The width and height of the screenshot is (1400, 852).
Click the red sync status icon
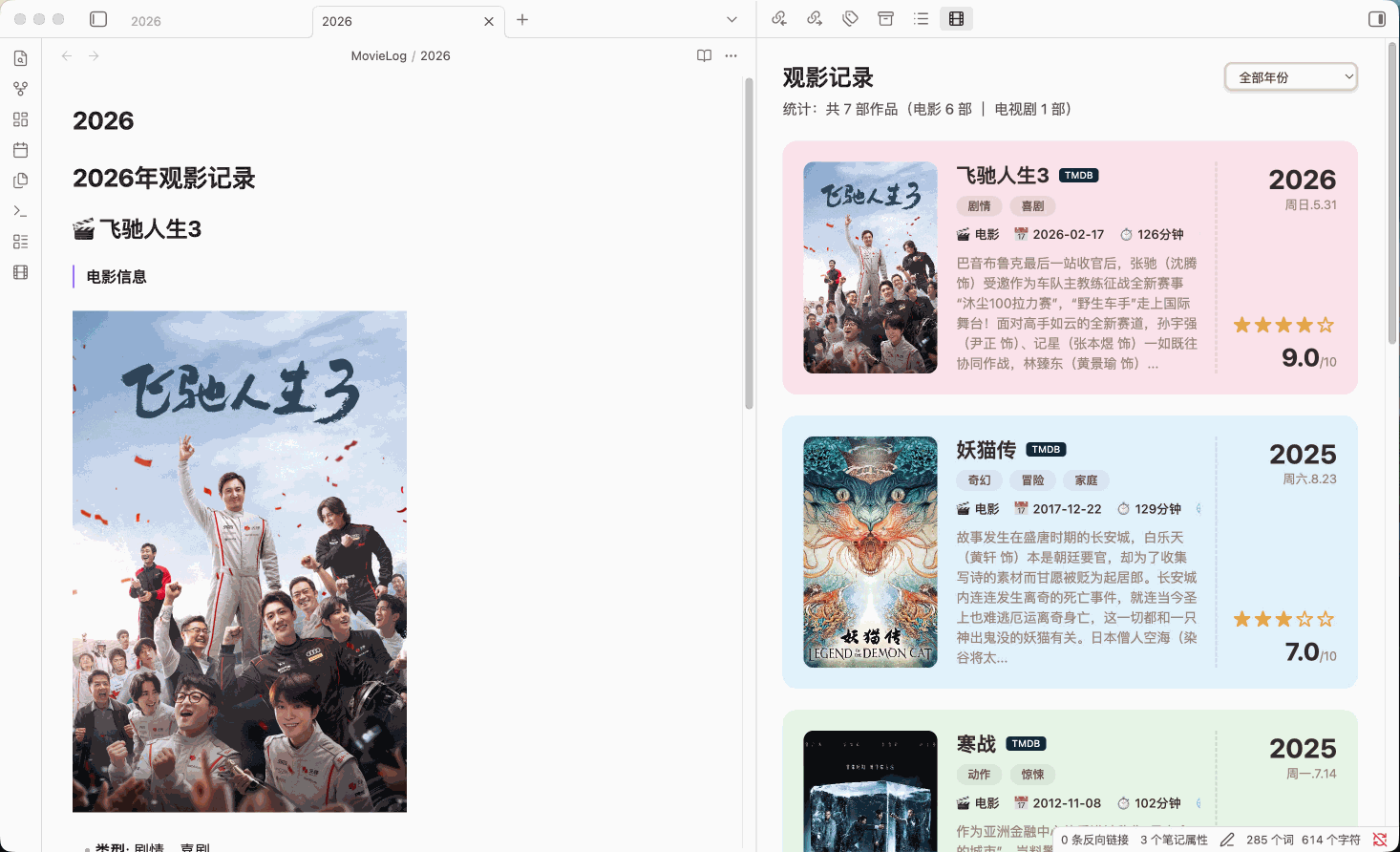point(1380,841)
